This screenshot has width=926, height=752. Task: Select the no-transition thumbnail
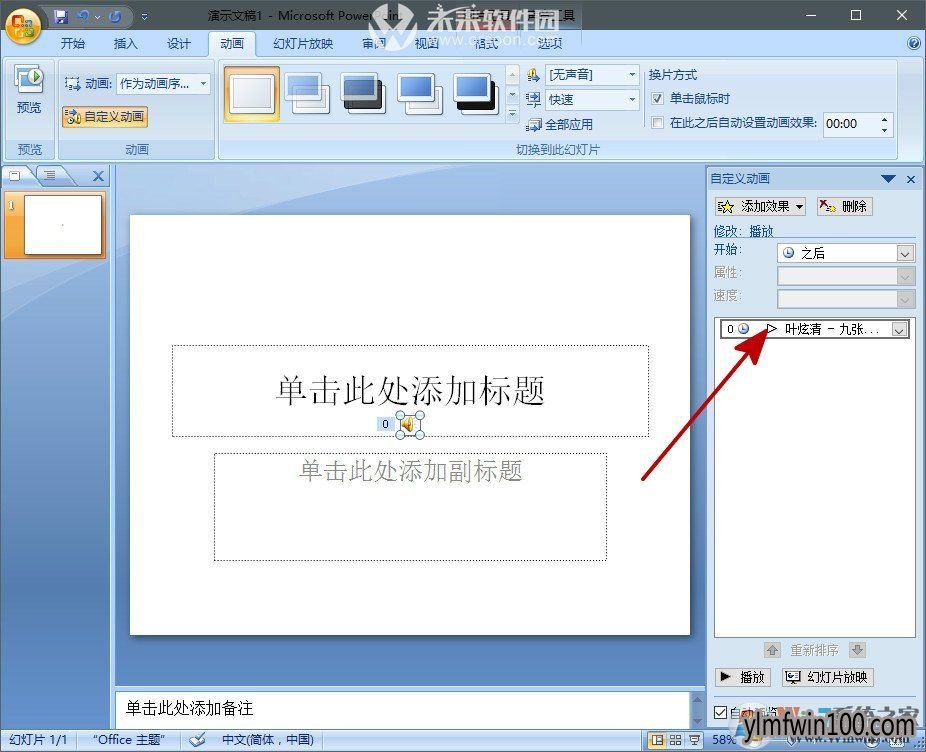252,93
